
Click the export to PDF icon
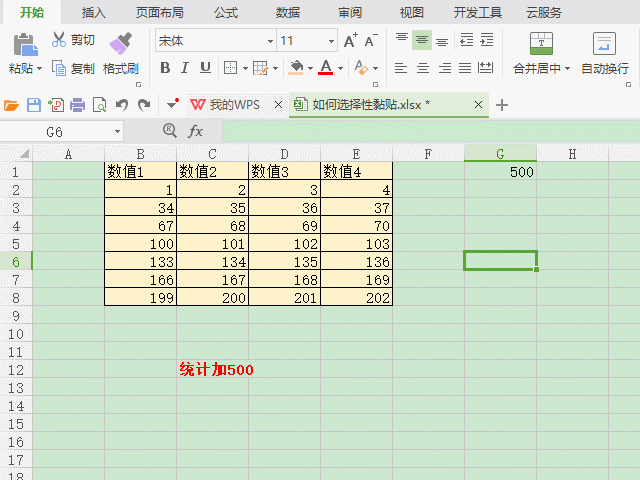click(x=56, y=105)
